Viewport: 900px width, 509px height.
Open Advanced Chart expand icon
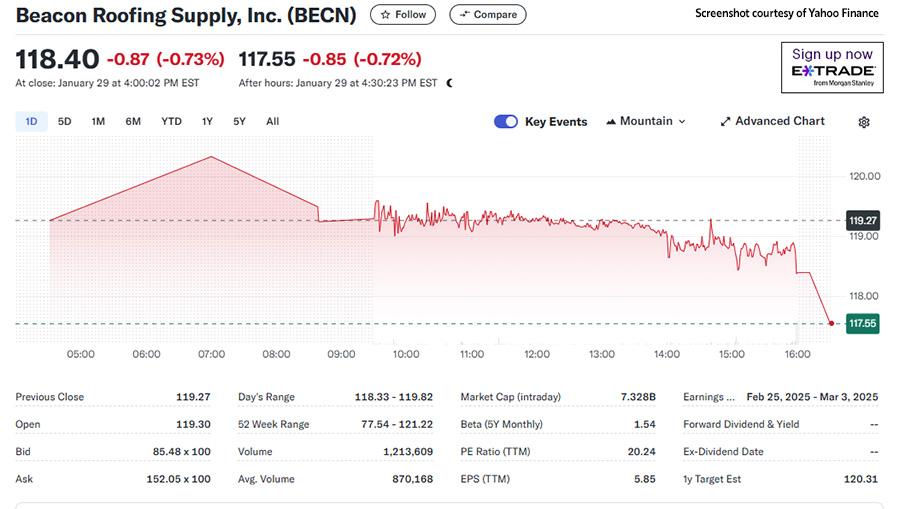click(x=726, y=122)
